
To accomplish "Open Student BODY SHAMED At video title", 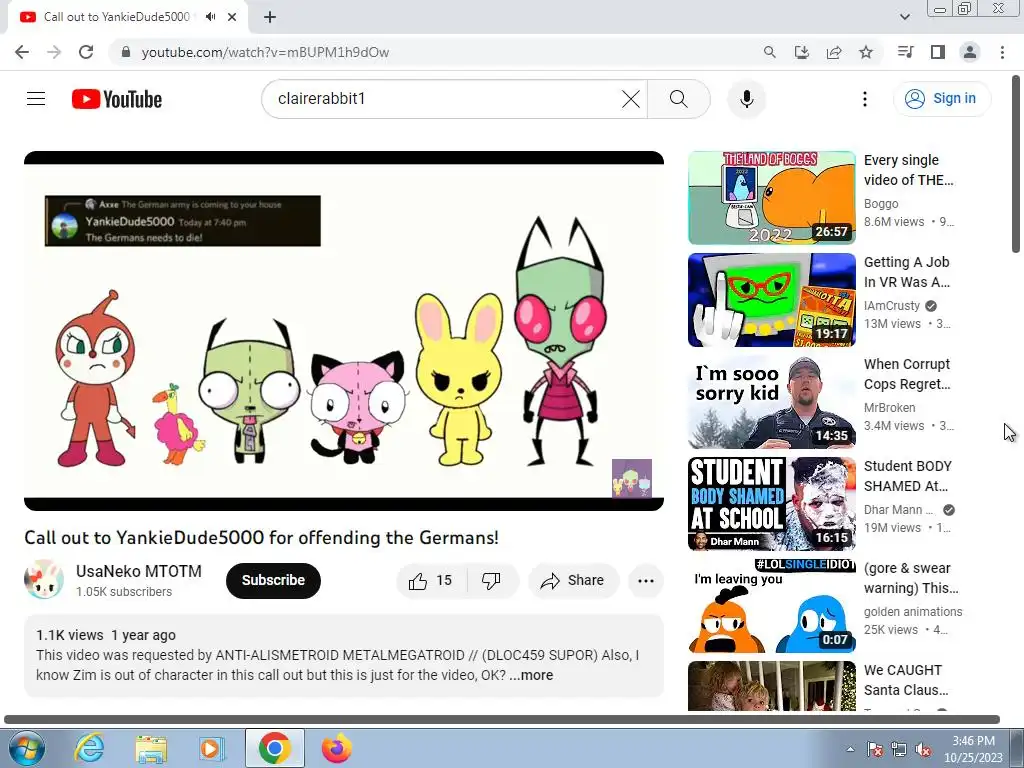I will pos(908,476).
